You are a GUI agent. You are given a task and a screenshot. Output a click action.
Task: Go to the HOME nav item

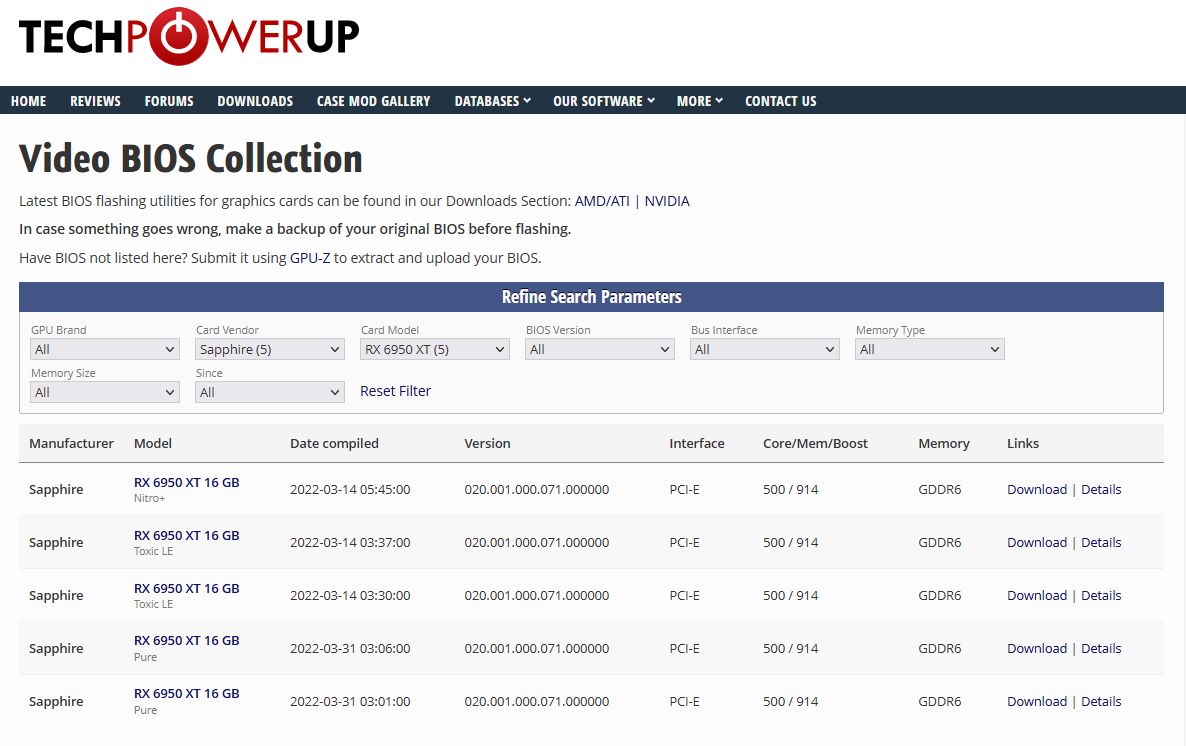point(29,101)
